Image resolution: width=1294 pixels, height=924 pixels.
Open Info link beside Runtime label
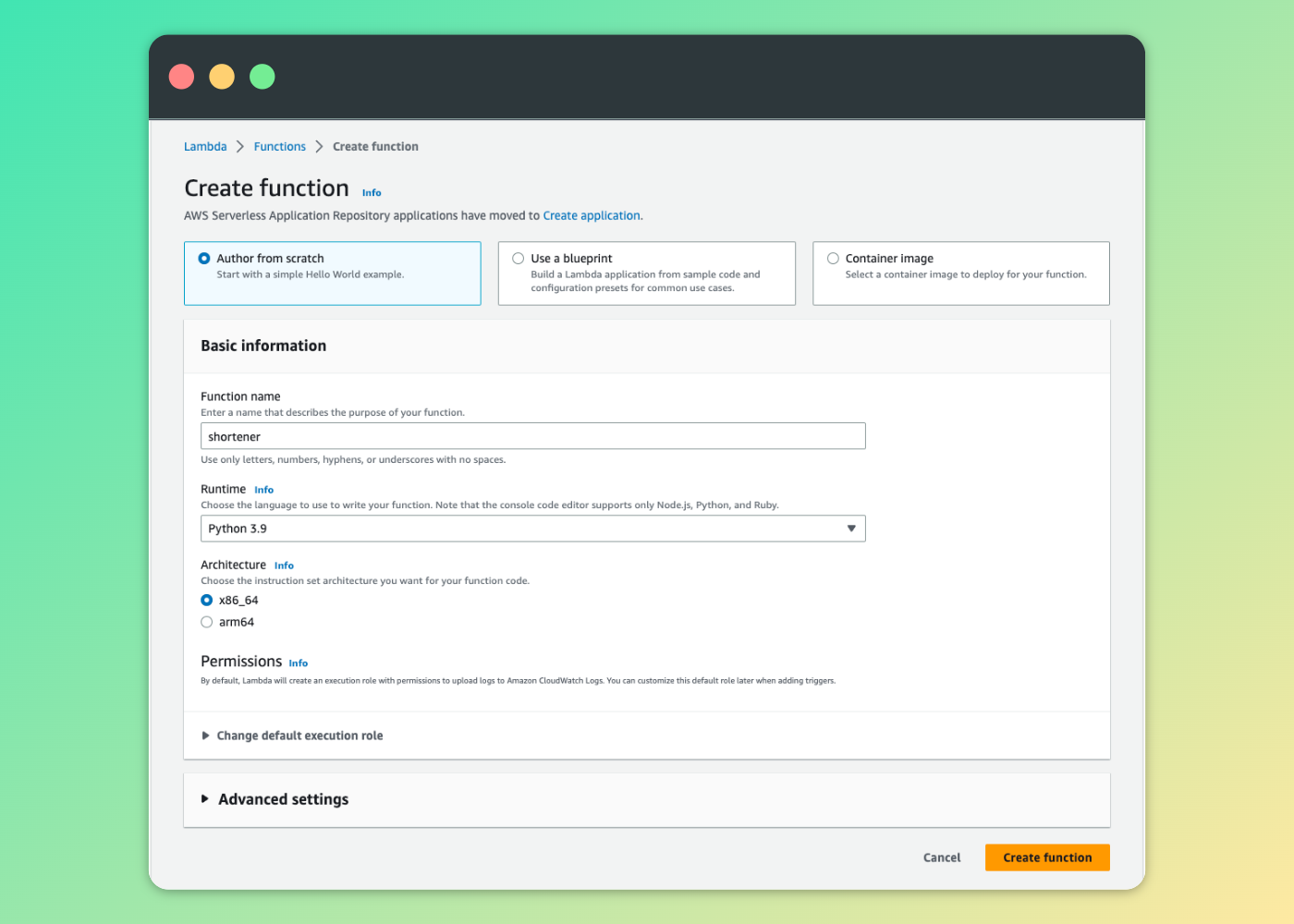click(264, 490)
